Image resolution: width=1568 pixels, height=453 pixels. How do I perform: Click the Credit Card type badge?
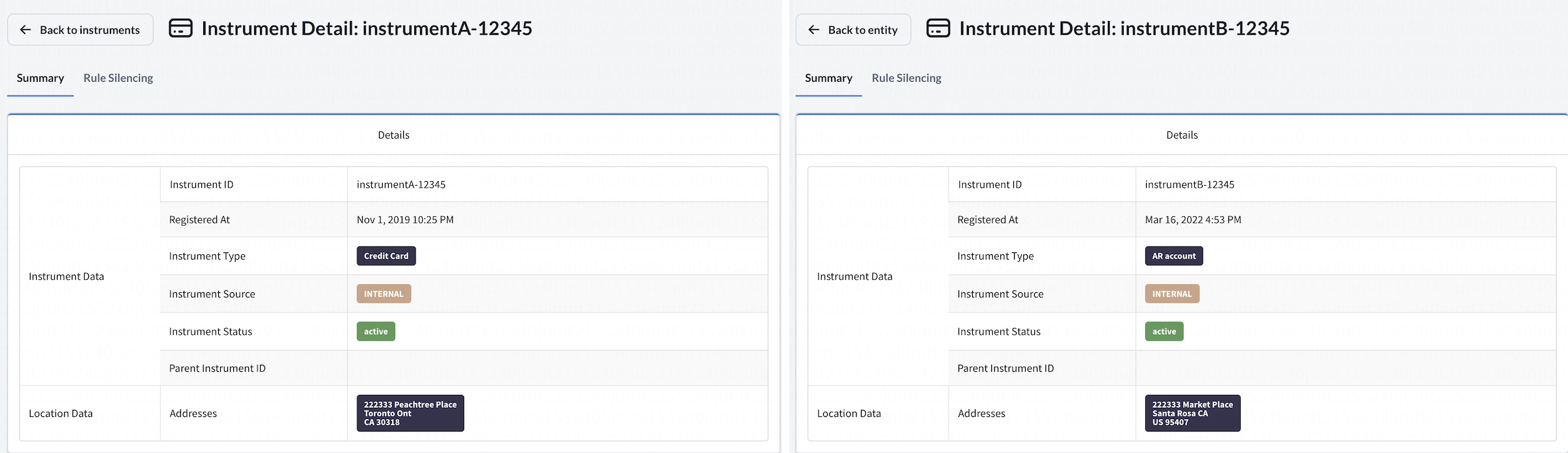(386, 256)
